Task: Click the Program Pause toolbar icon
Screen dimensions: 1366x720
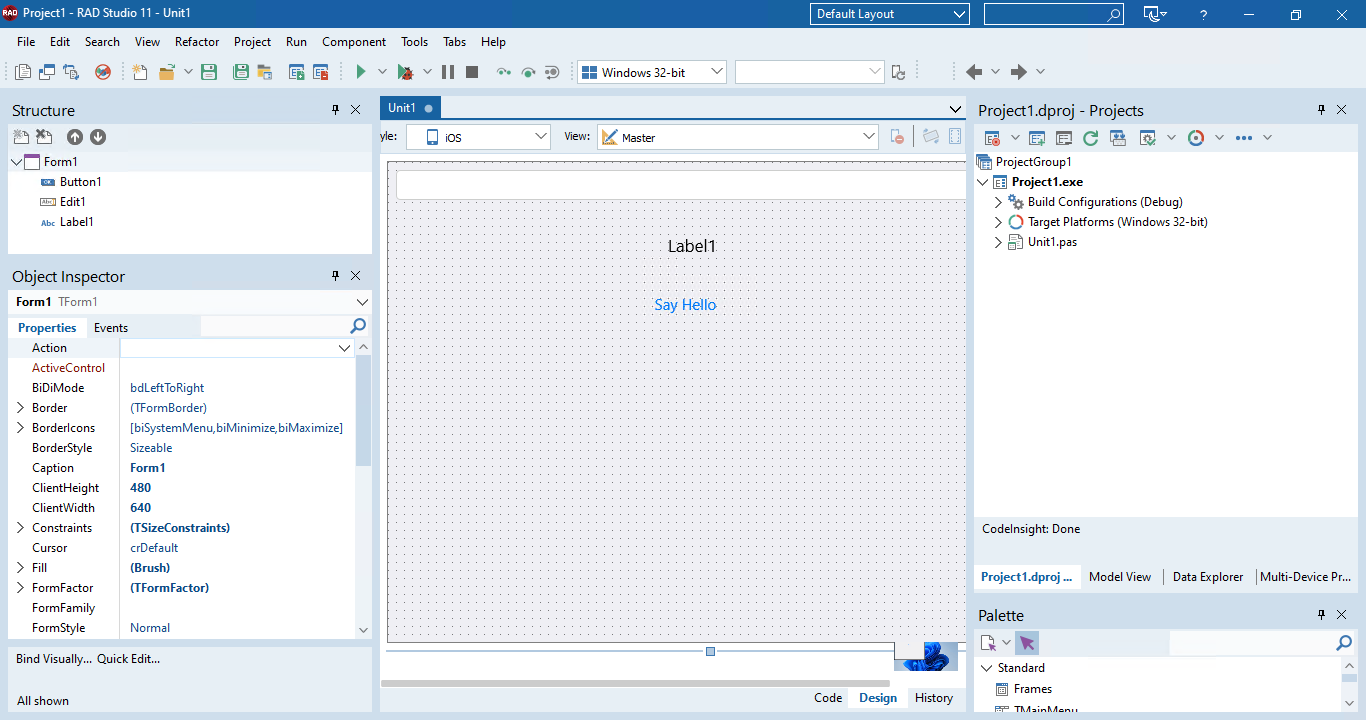Action: (448, 72)
